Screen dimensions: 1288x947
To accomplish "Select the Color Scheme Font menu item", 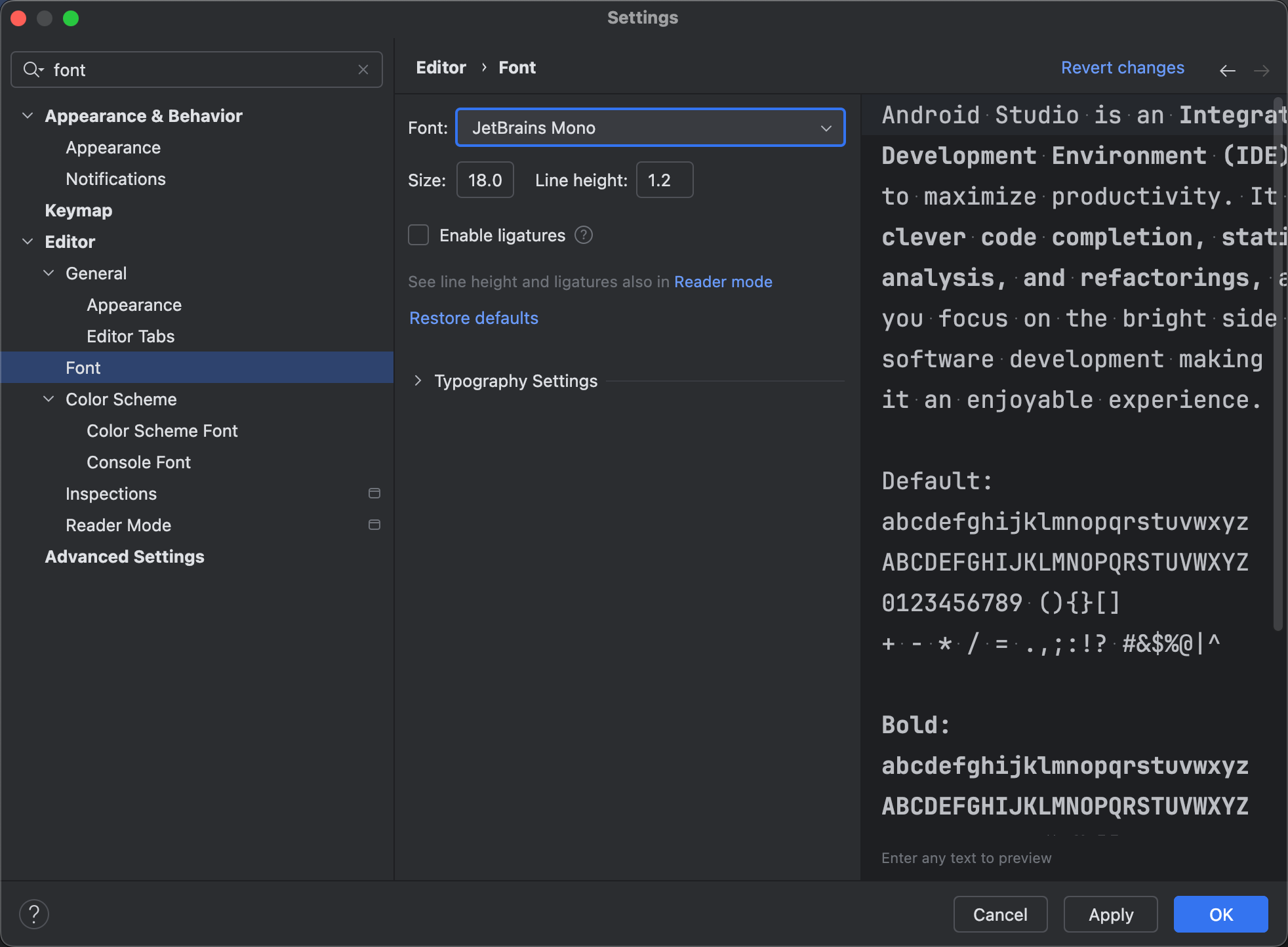I will pos(164,431).
